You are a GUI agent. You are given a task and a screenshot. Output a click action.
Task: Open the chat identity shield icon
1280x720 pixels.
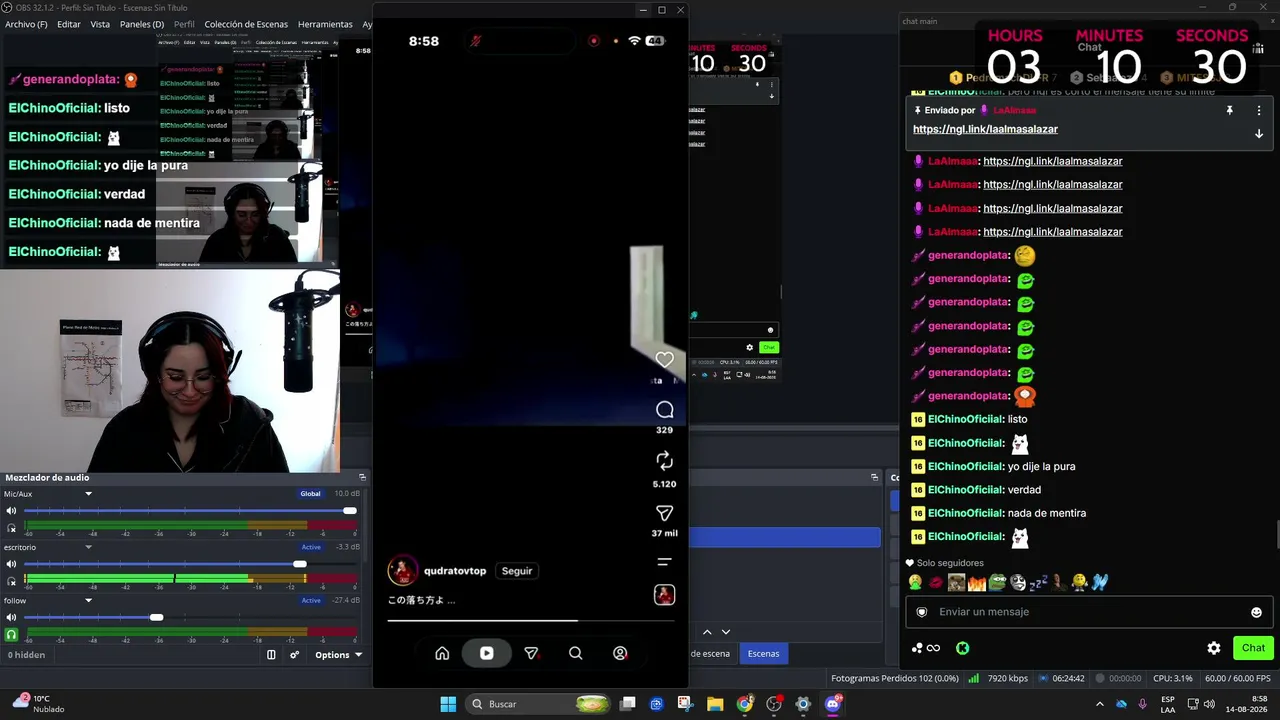(922, 612)
